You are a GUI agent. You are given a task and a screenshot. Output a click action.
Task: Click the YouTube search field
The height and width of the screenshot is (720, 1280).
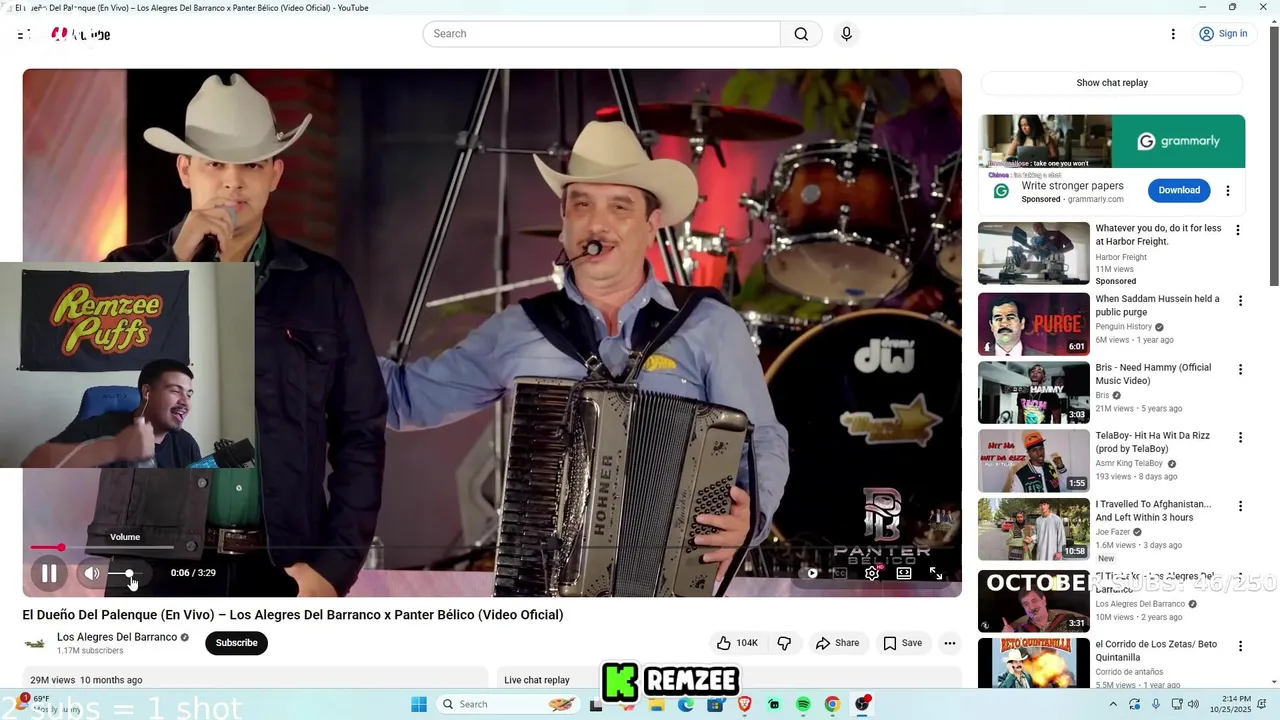[x=601, y=34]
